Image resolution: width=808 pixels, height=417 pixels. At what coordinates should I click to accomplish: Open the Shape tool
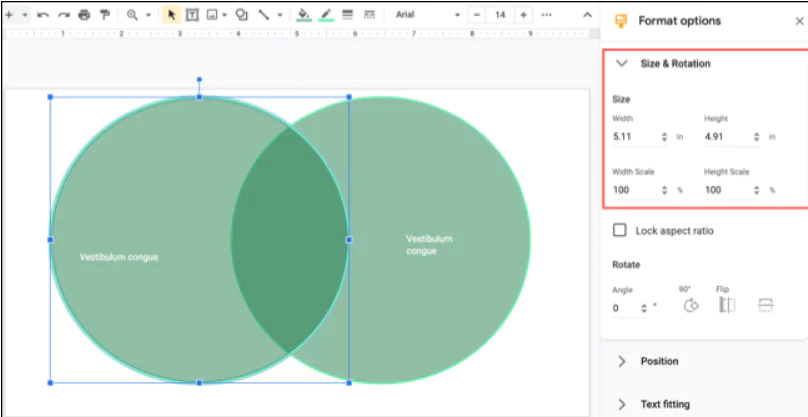(x=241, y=15)
